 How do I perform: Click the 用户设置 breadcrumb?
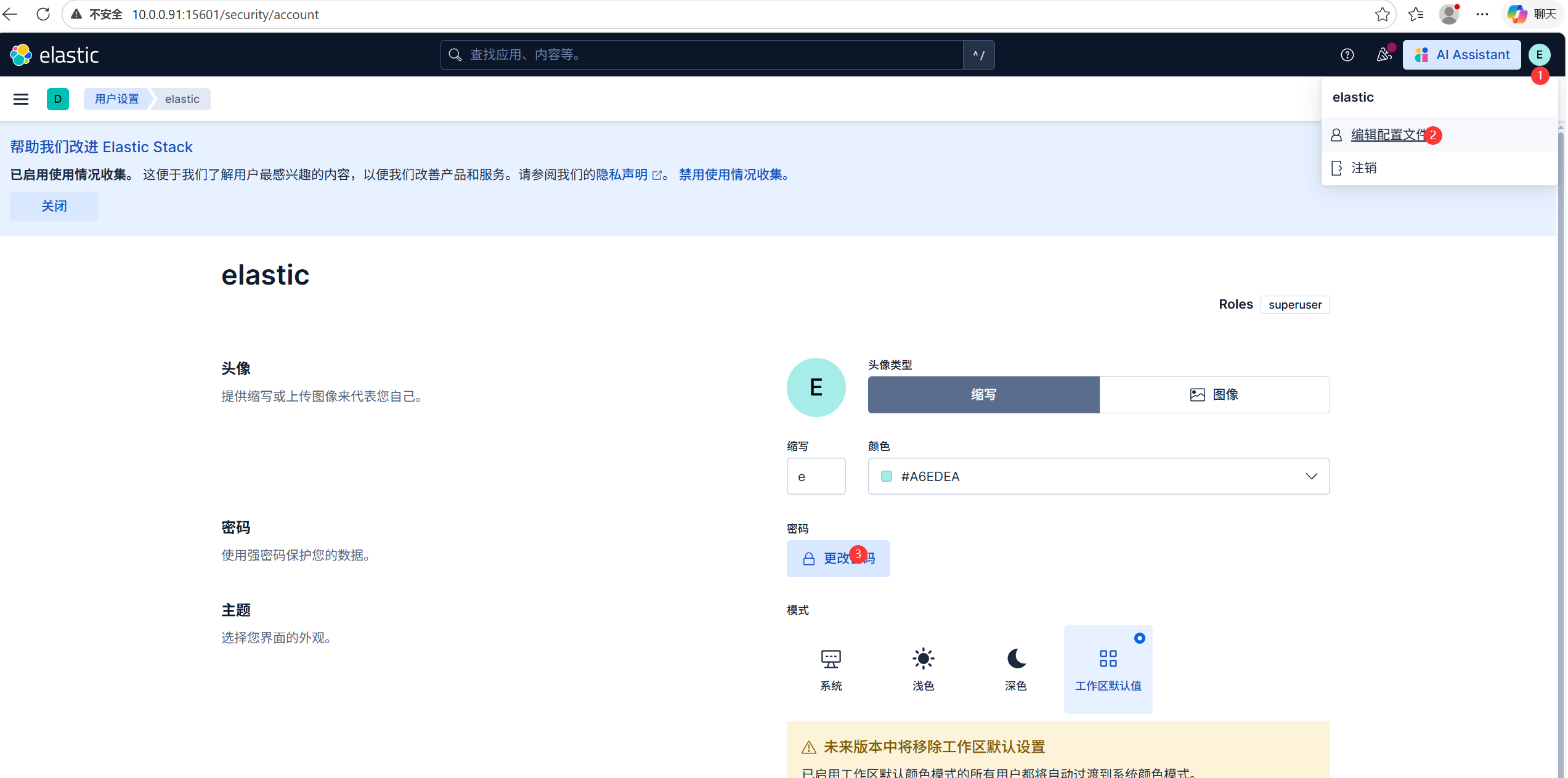pyautogui.click(x=117, y=99)
